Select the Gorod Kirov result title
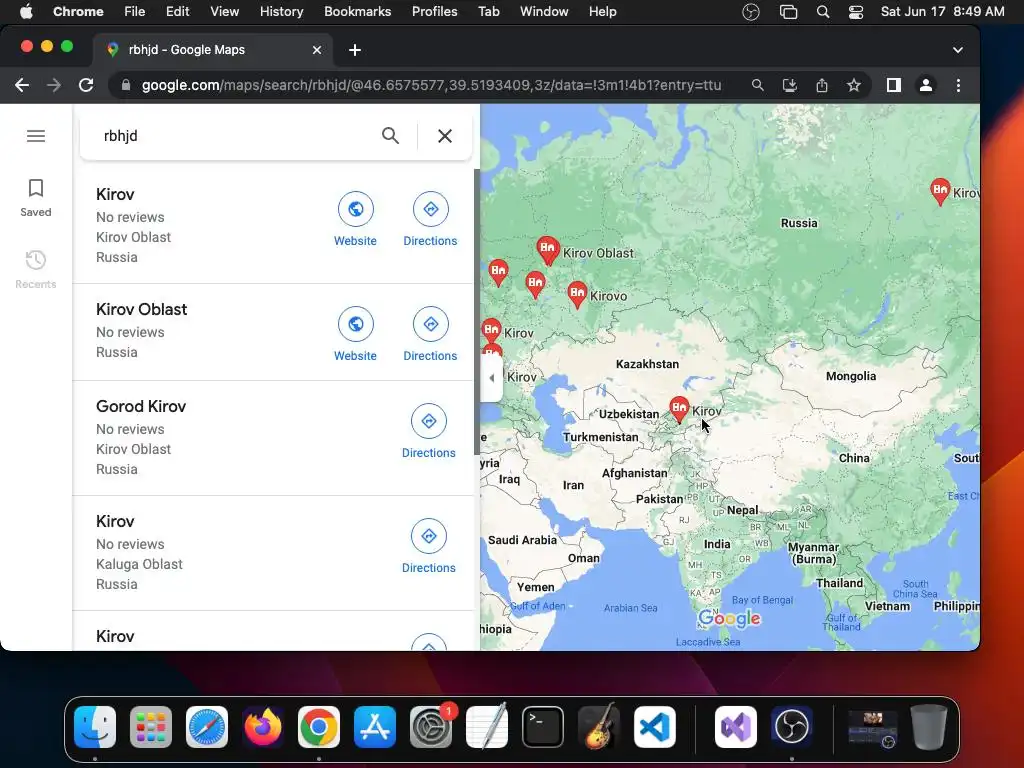Image resolution: width=1024 pixels, height=768 pixels. 141,406
